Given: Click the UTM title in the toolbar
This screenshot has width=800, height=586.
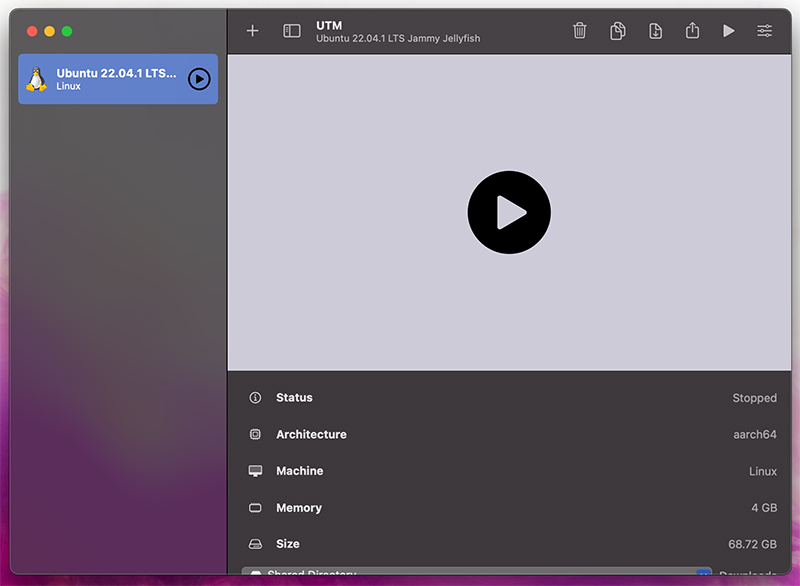Looking at the screenshot, I should [329, 25].
